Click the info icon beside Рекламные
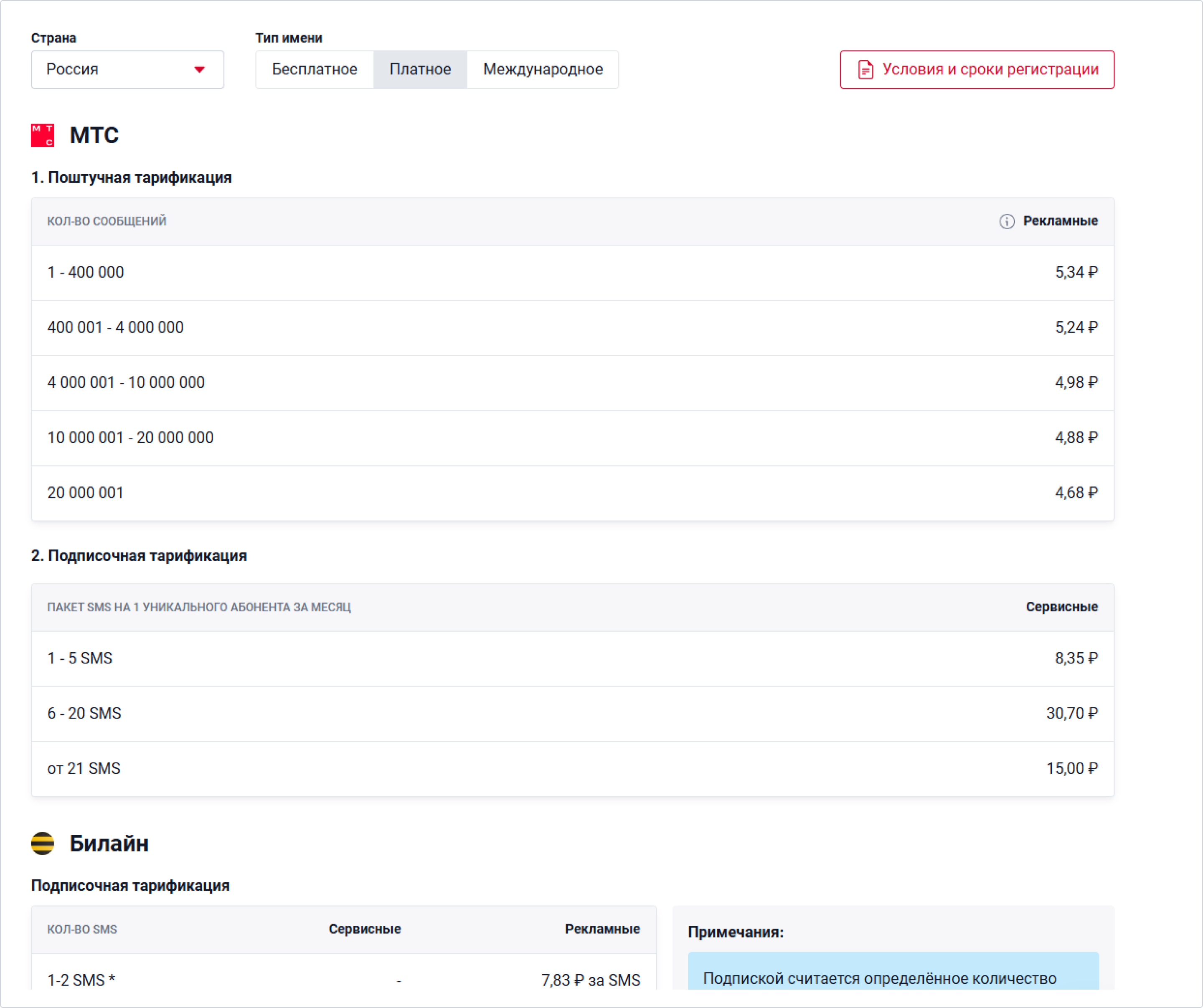This screenshot has height=1008, width=1203. point(1007,222)
